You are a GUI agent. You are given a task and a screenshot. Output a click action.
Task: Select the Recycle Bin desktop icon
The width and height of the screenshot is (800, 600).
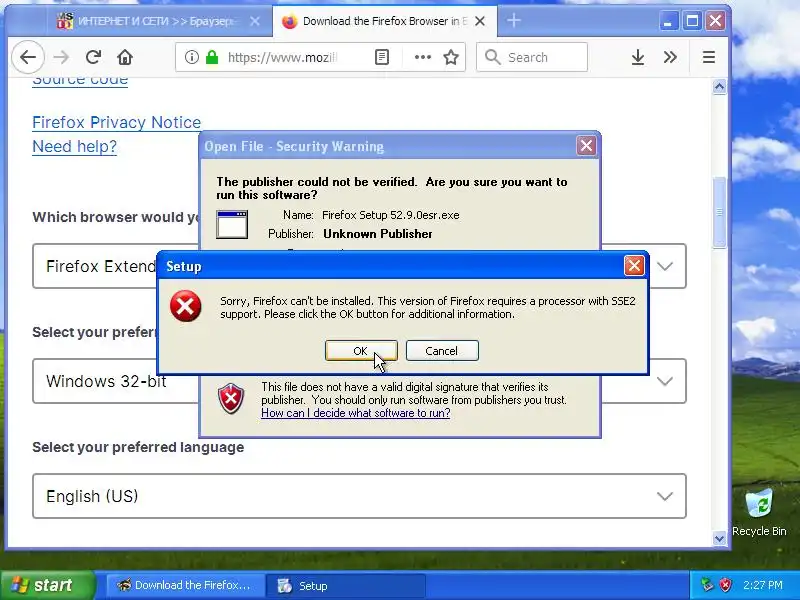pyautogui.click(x=759, y=512)
